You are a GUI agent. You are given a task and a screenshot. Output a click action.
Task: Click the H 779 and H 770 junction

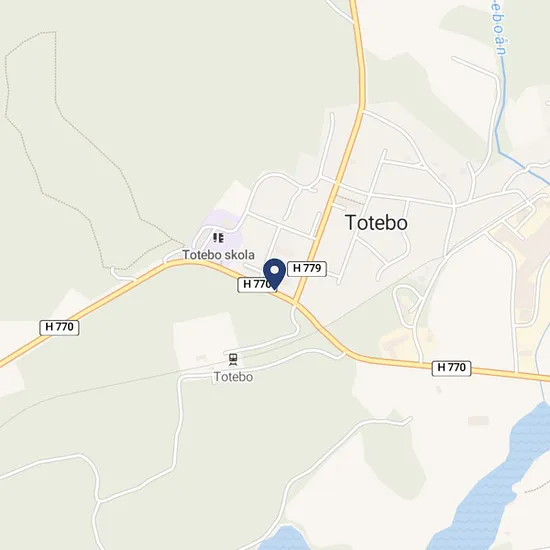tap(295, 302)
